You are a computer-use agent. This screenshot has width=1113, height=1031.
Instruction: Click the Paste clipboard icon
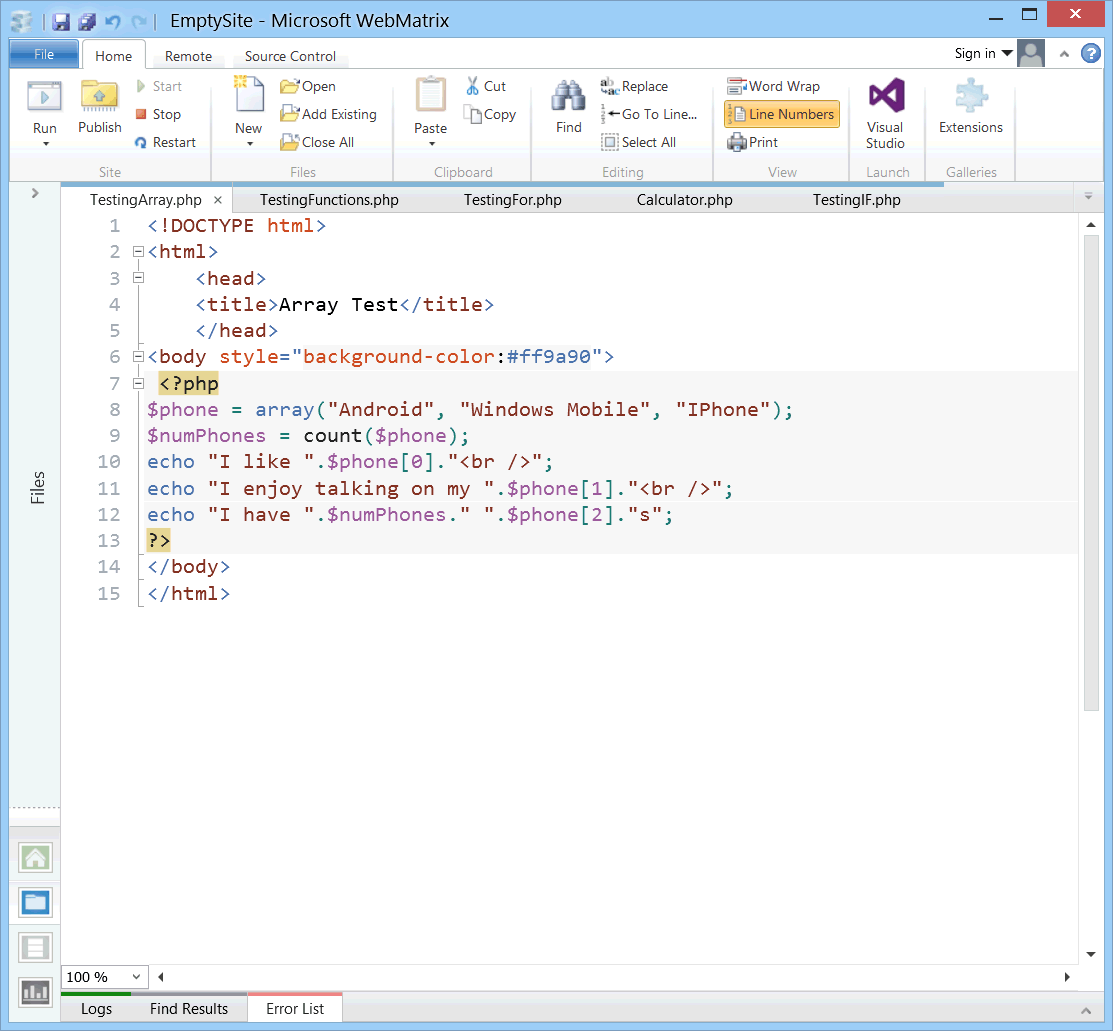[x=430, y=94]
